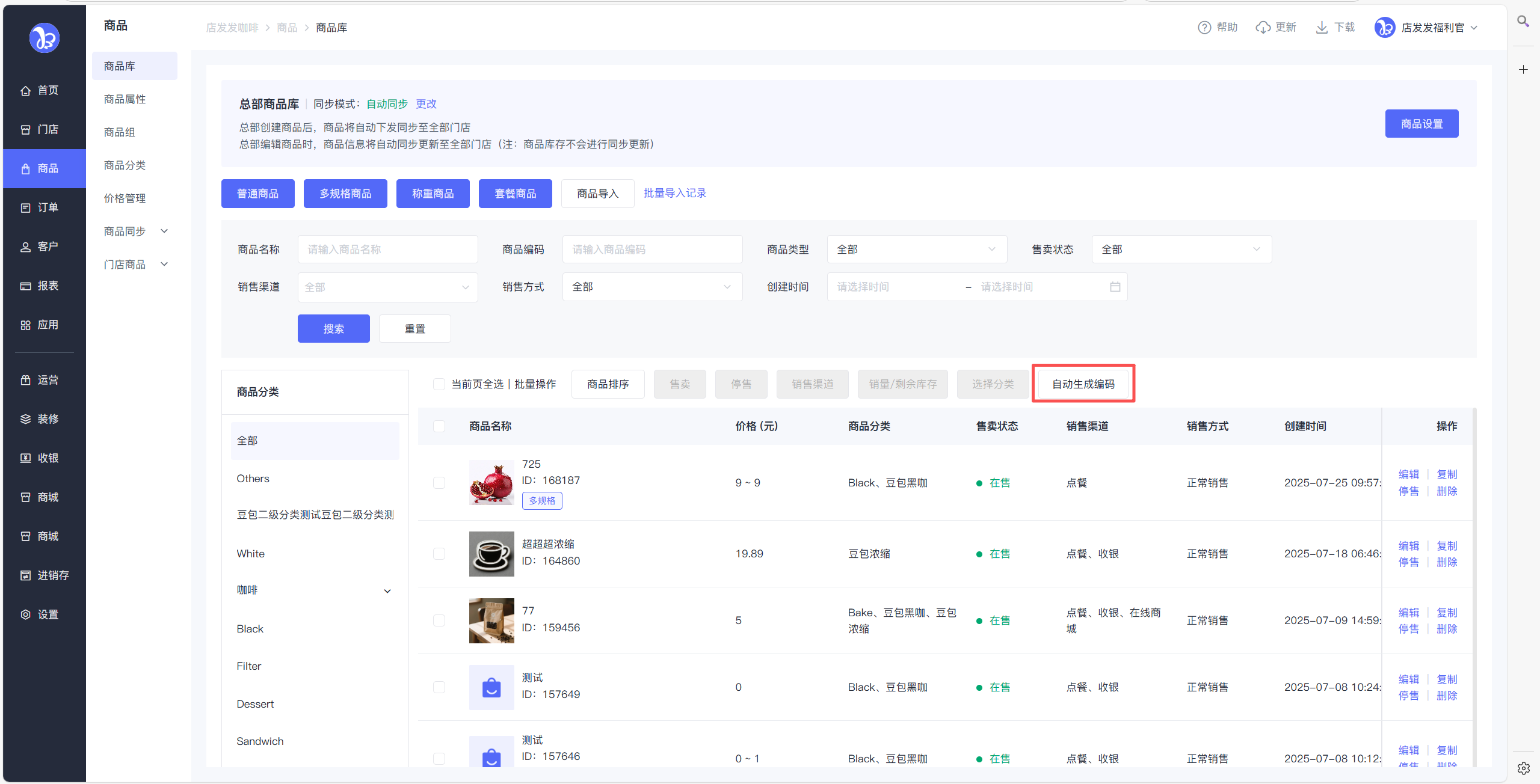Open the Settings gear in sidebar
This screenshot has width=1540, height=784.
click(x=25, y=614)
